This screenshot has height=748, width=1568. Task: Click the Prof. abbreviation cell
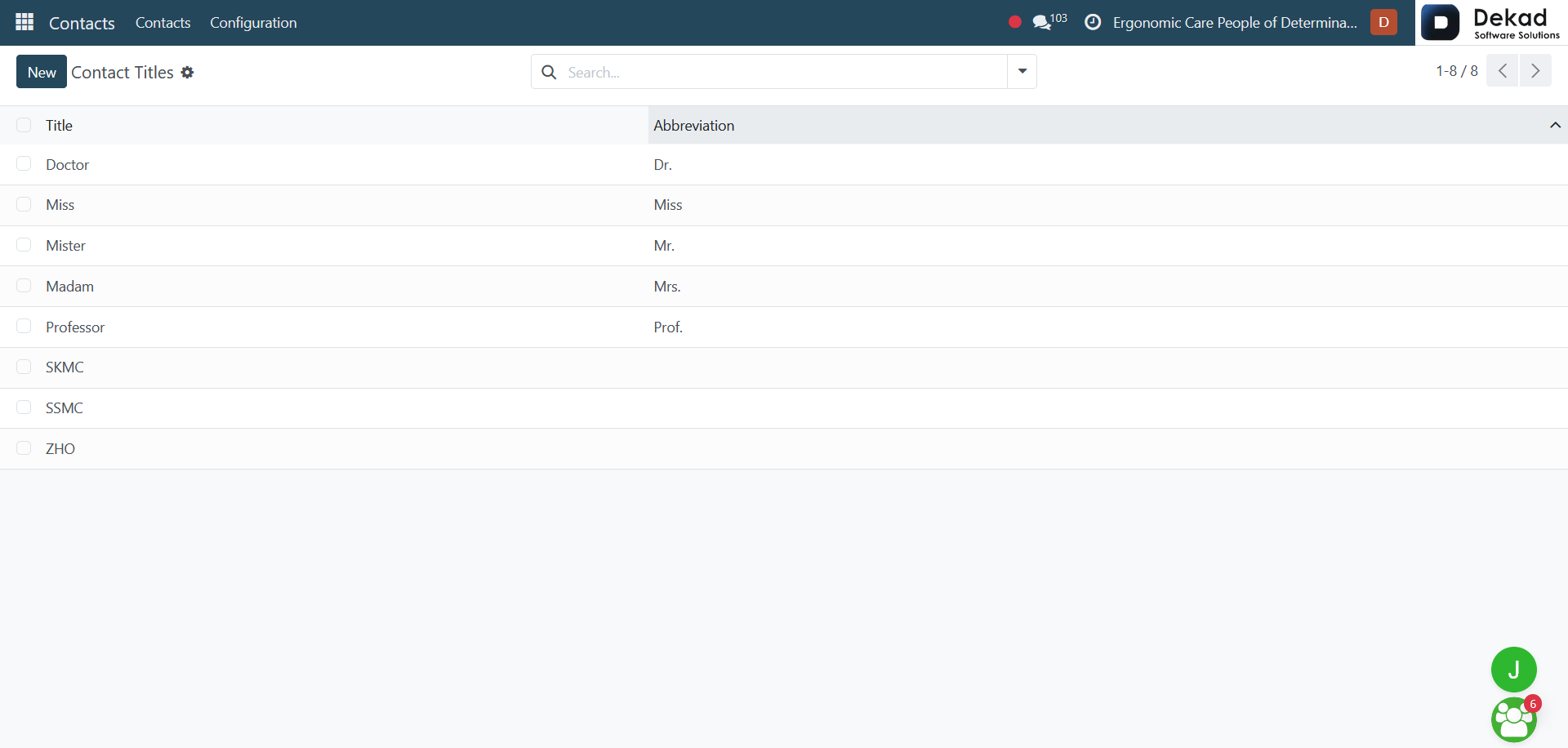tap(668, 327)
